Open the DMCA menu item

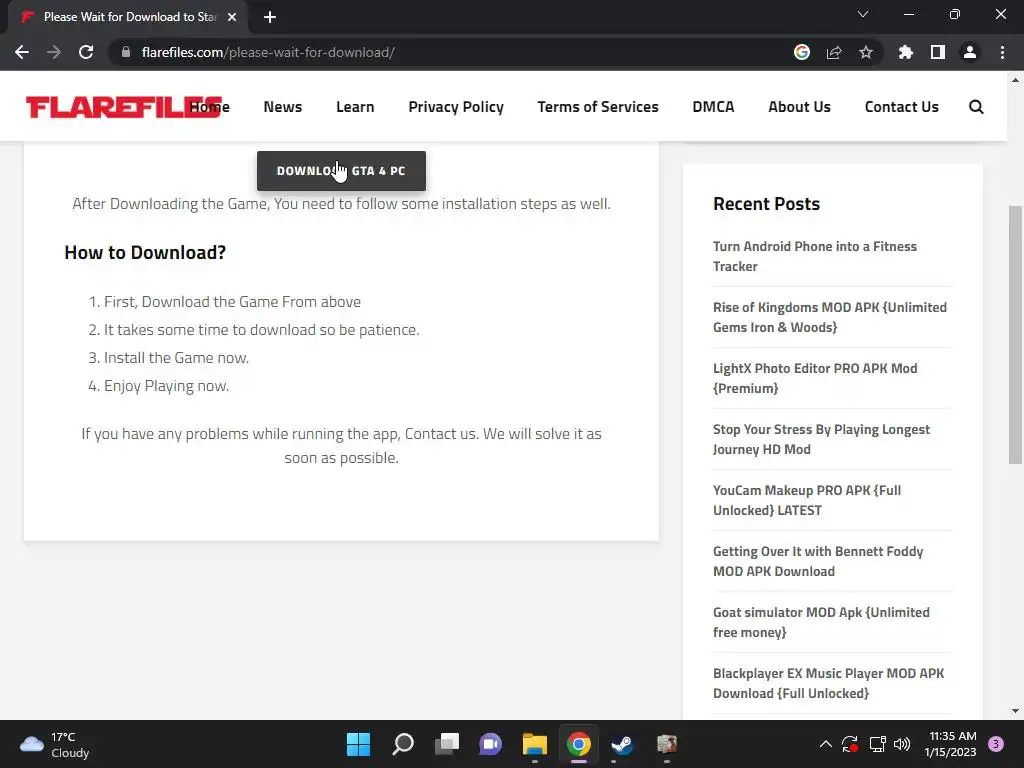[713, 106]
